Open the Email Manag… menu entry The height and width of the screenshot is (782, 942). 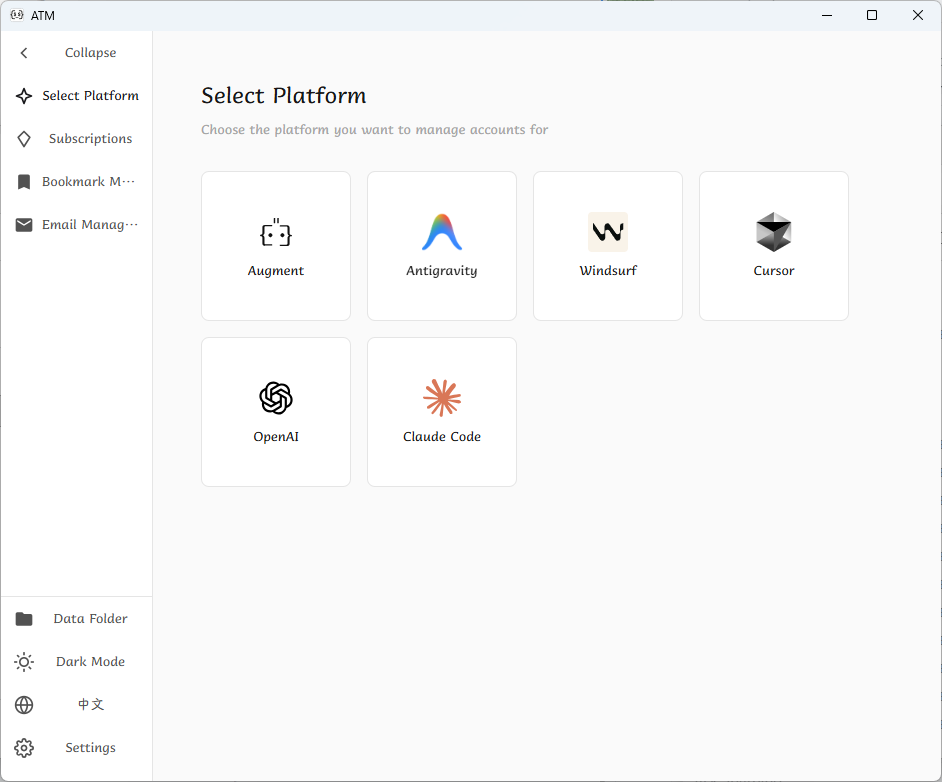(x=90, y=225)
